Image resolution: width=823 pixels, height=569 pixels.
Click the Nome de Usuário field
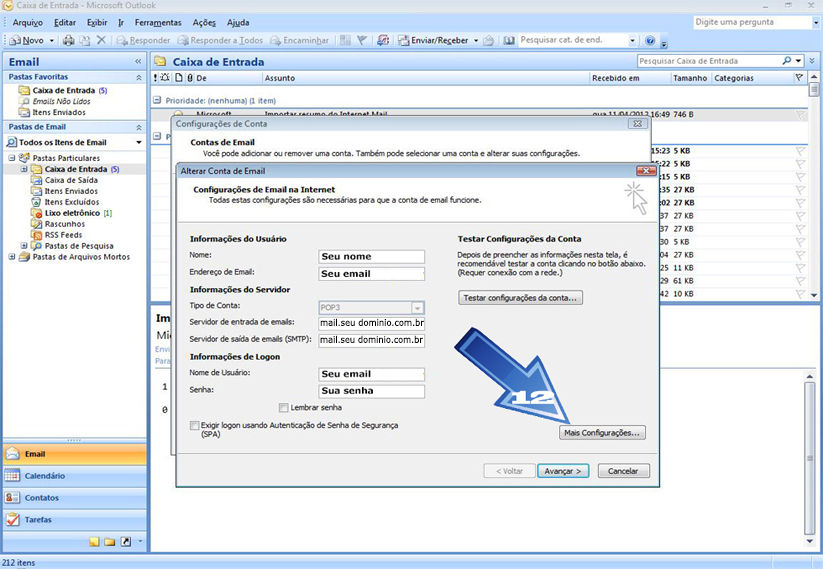coord(372,374)
